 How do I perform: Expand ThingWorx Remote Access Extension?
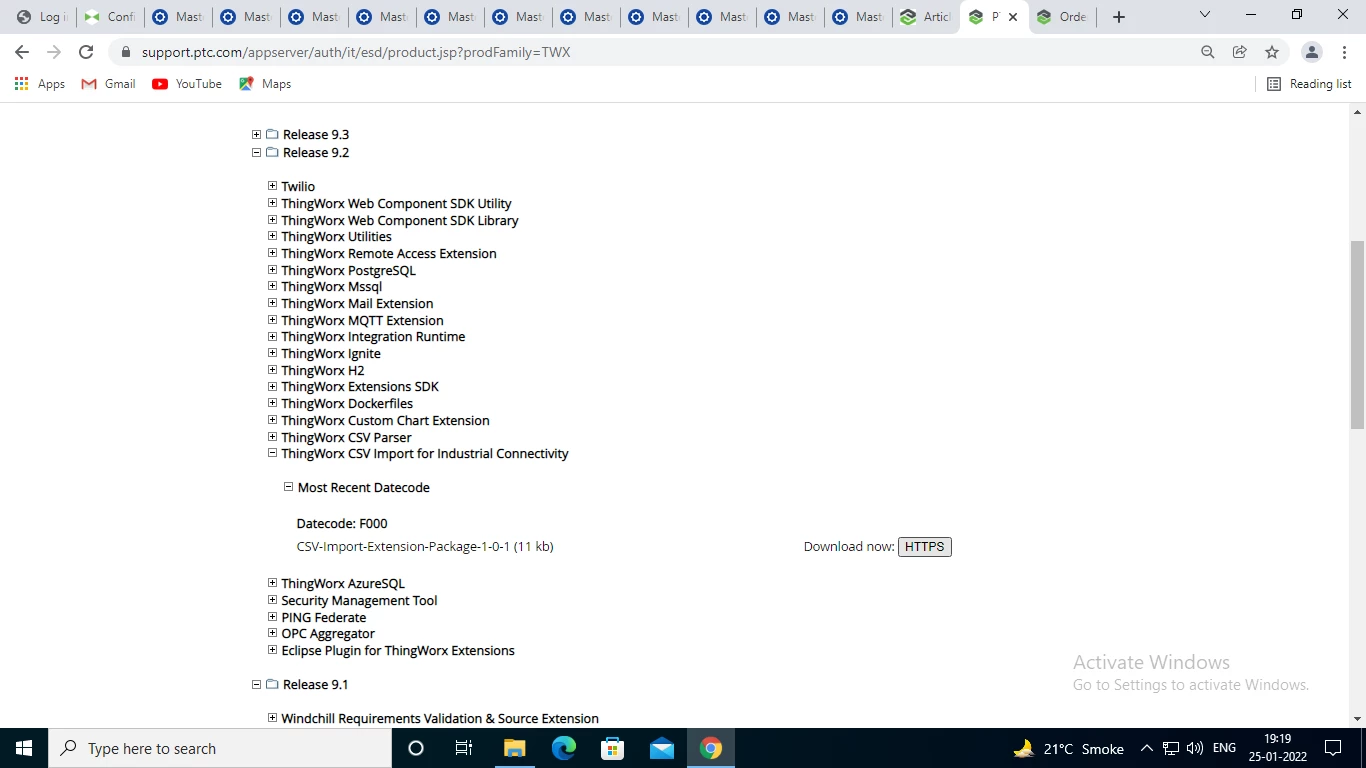coord(272,253)
